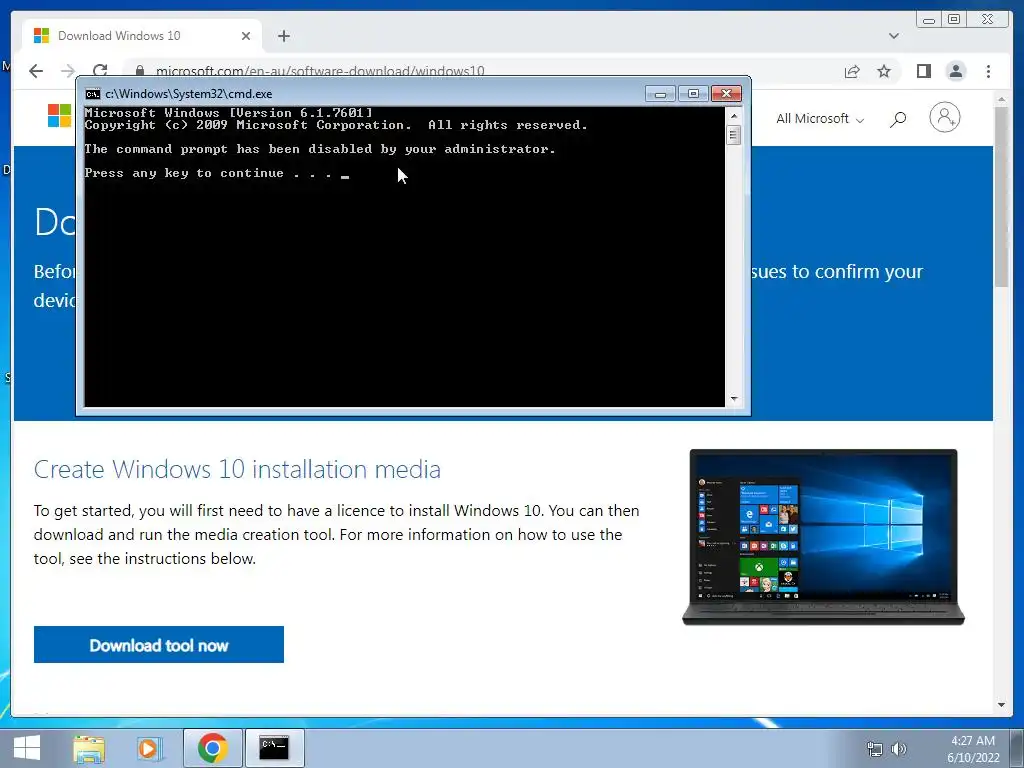This screenshot has height=768, width=1024.
Task: Sign in with the account icon
Action: (944, 118)
